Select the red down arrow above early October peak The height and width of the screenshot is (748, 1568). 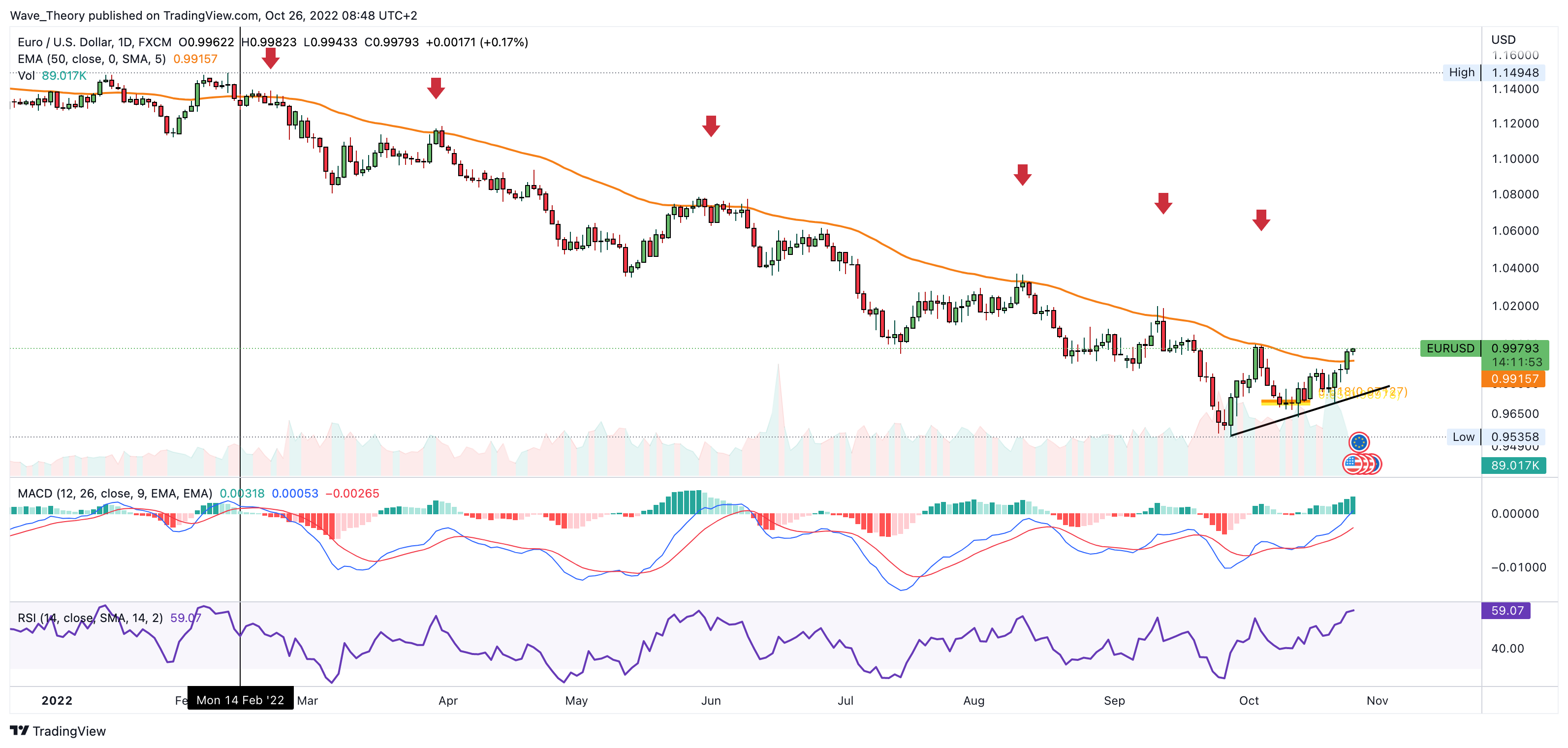(1261, 219)
